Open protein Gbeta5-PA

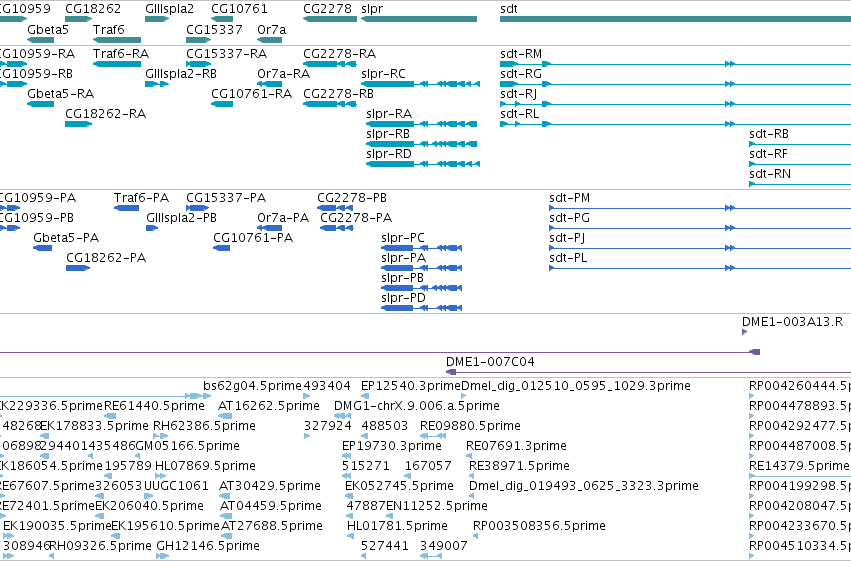click(66, 238)
